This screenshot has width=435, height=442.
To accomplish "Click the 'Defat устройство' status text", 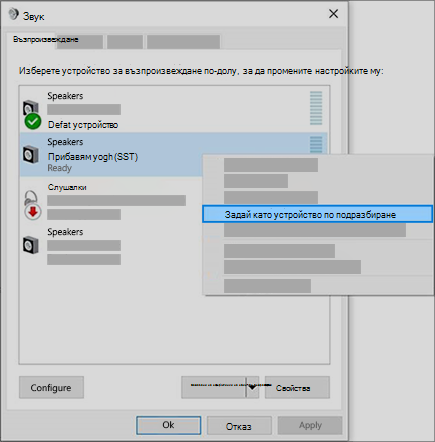I will 83,125.
